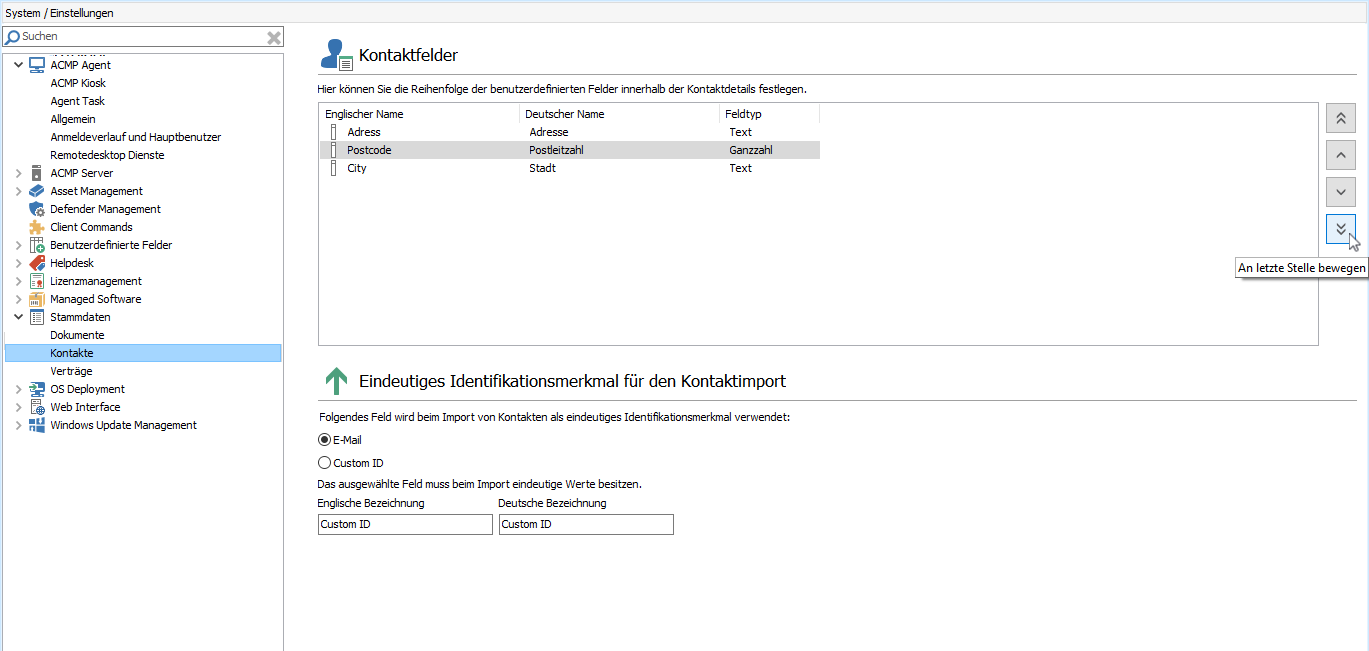Click the Helpdesk tag icon
1369x651 pixels.
(x=37, y=263)
